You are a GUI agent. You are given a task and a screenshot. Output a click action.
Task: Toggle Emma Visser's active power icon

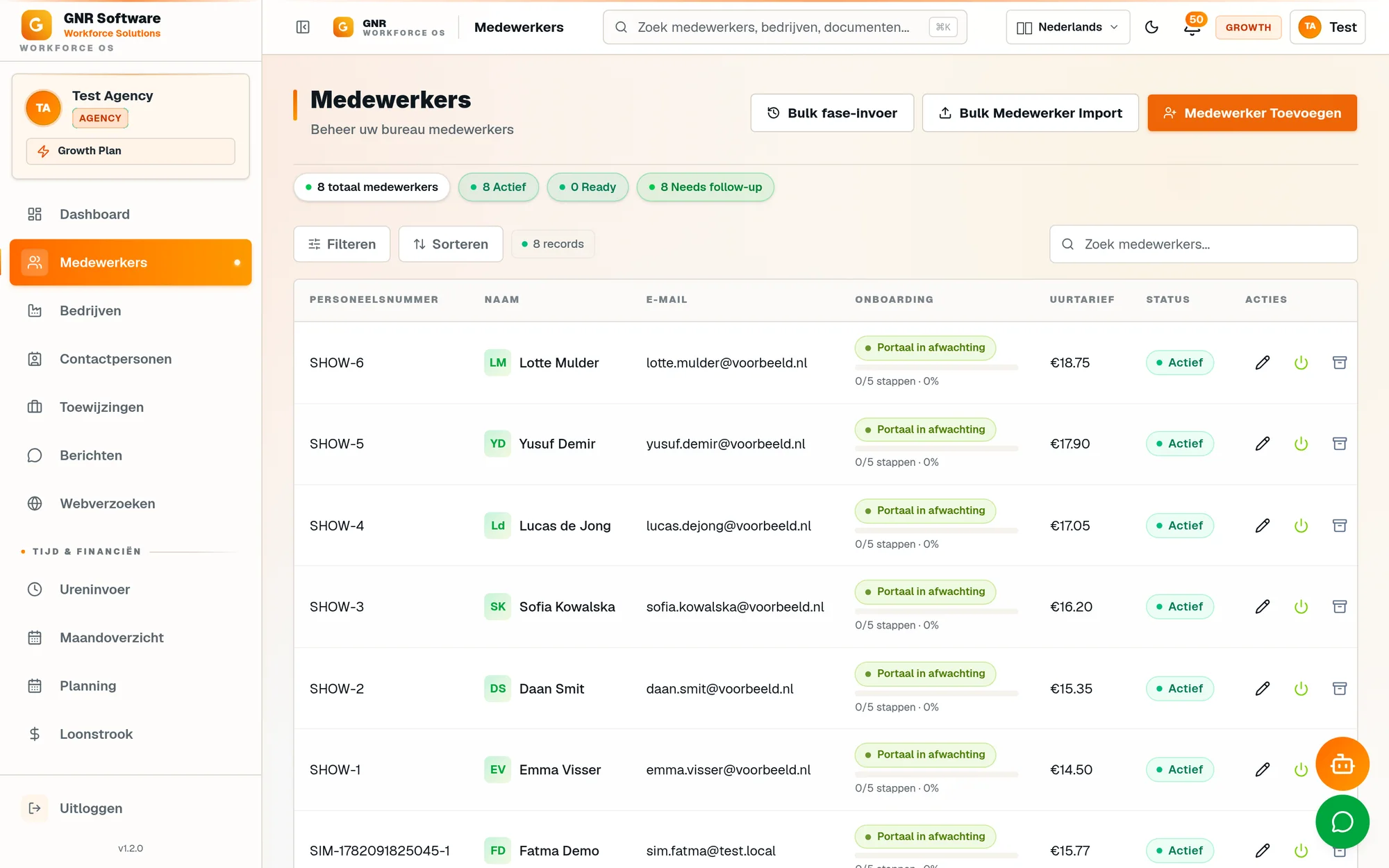(x=1301, y=769)
